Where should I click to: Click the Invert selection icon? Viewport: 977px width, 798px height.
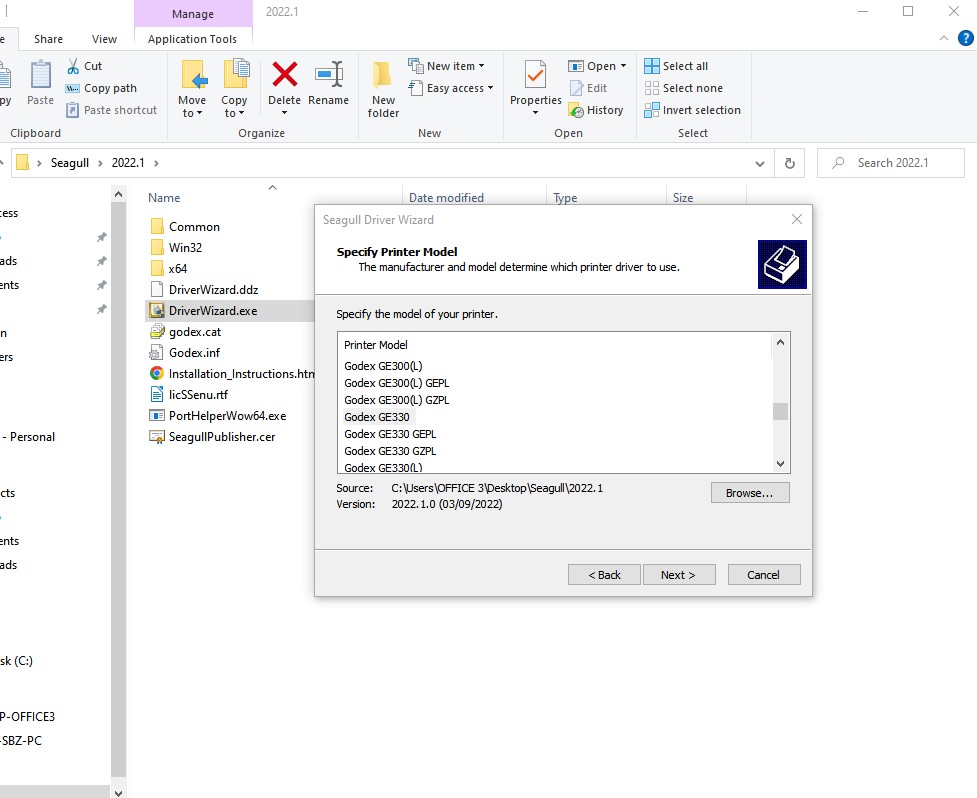(652, 110)
